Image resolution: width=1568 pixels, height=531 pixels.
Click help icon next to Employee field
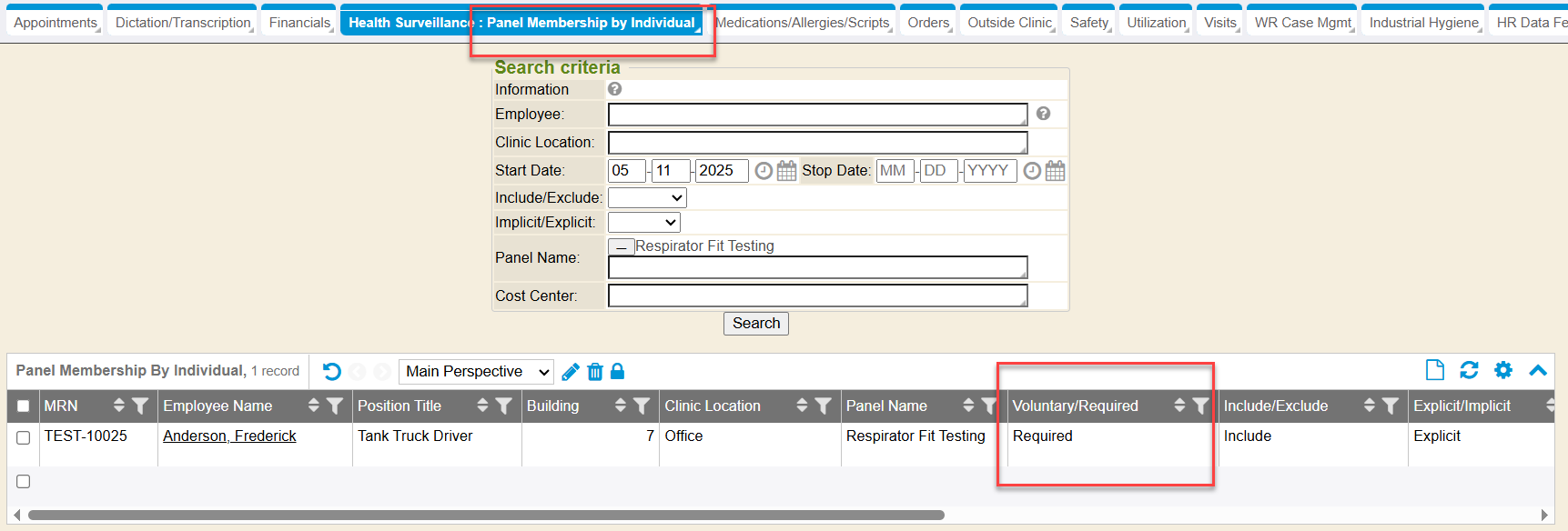(x=1043, y=114)
